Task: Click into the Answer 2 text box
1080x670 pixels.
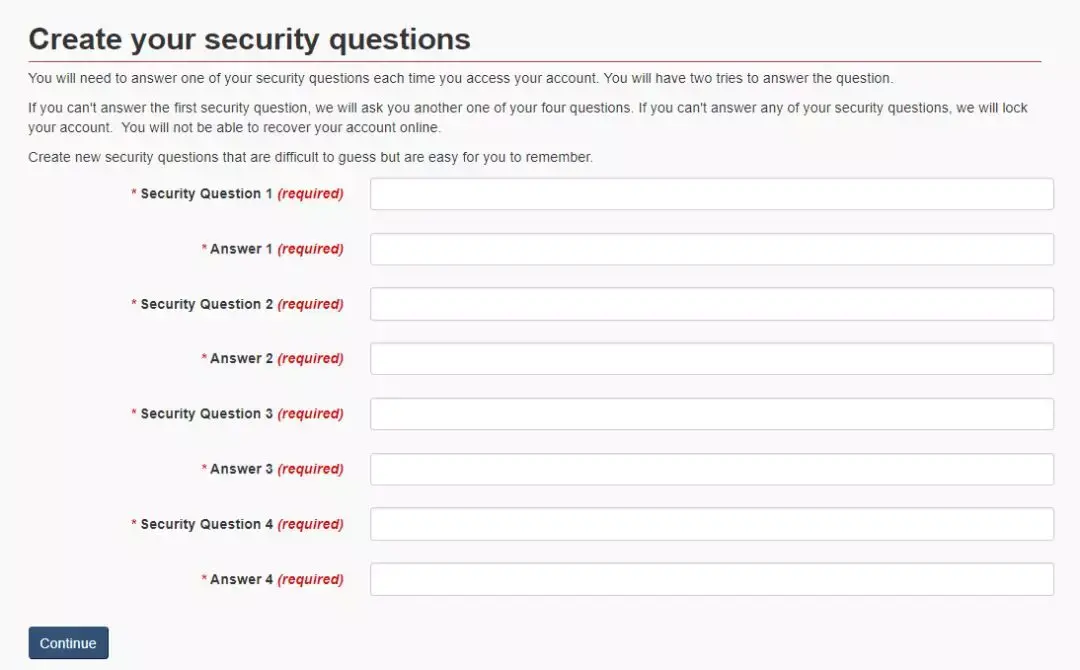Action: [711, 359]
